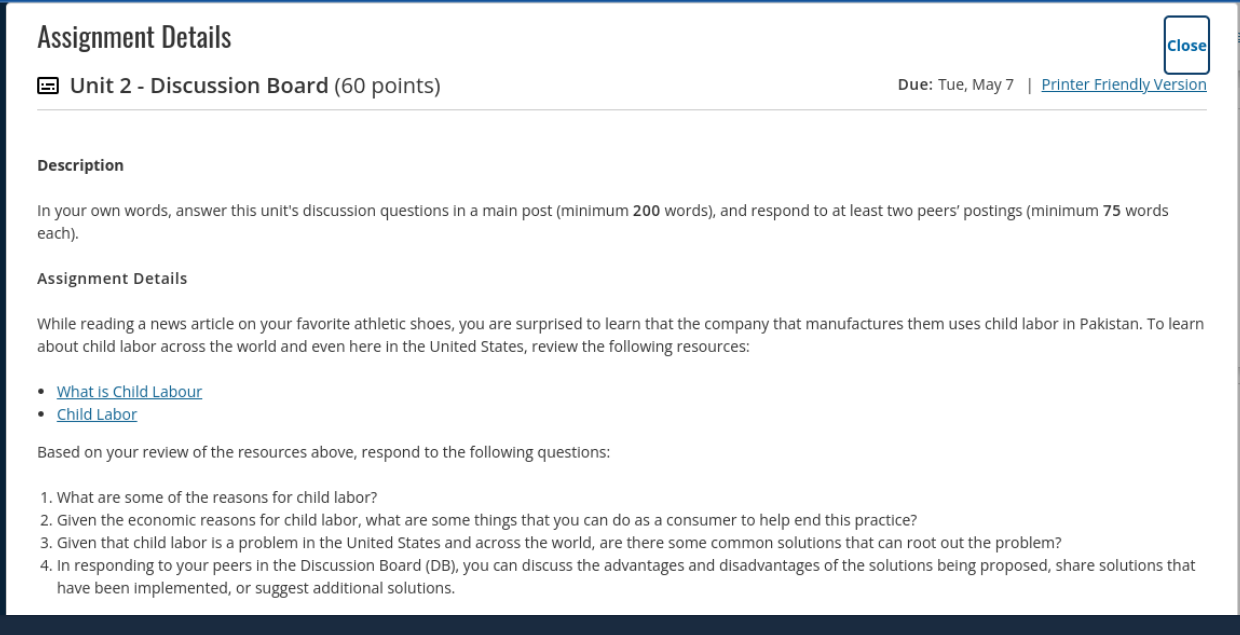Click the discussion board icon beside Unit 2

tap(48, 86)
